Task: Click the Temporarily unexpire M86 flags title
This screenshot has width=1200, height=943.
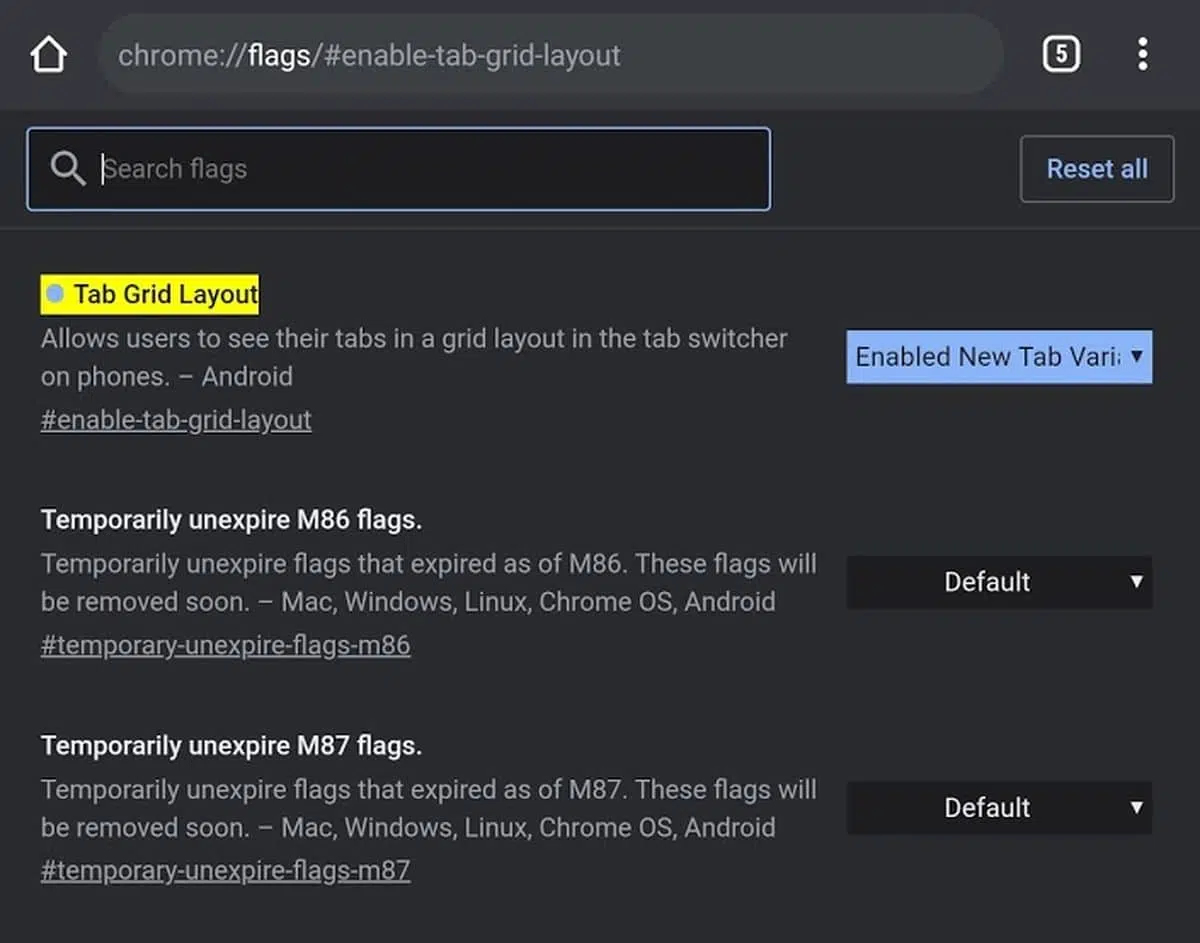Action: coord(231,520)
